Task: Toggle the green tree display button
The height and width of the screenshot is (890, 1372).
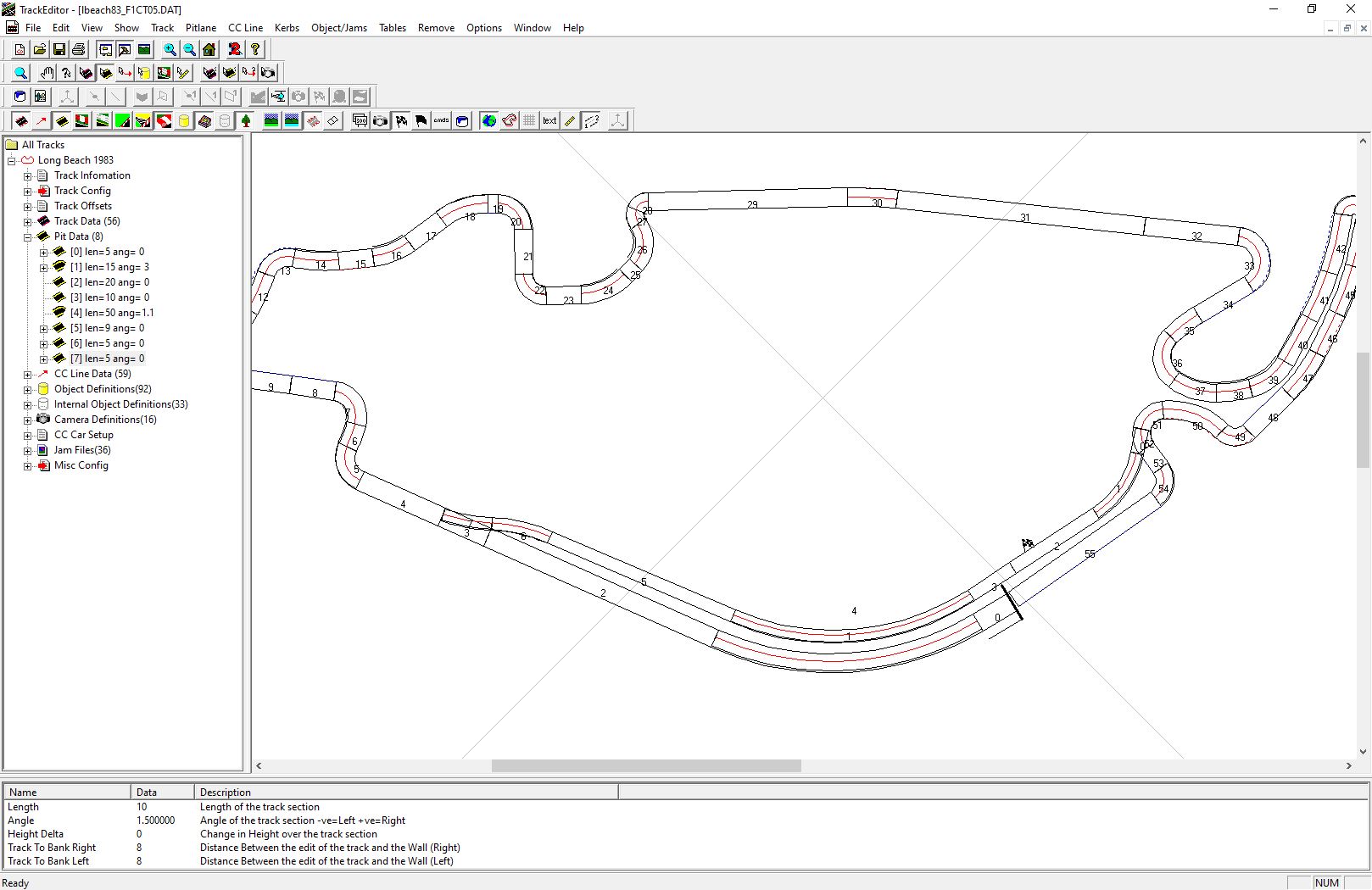Action: [x=246, y=121]
